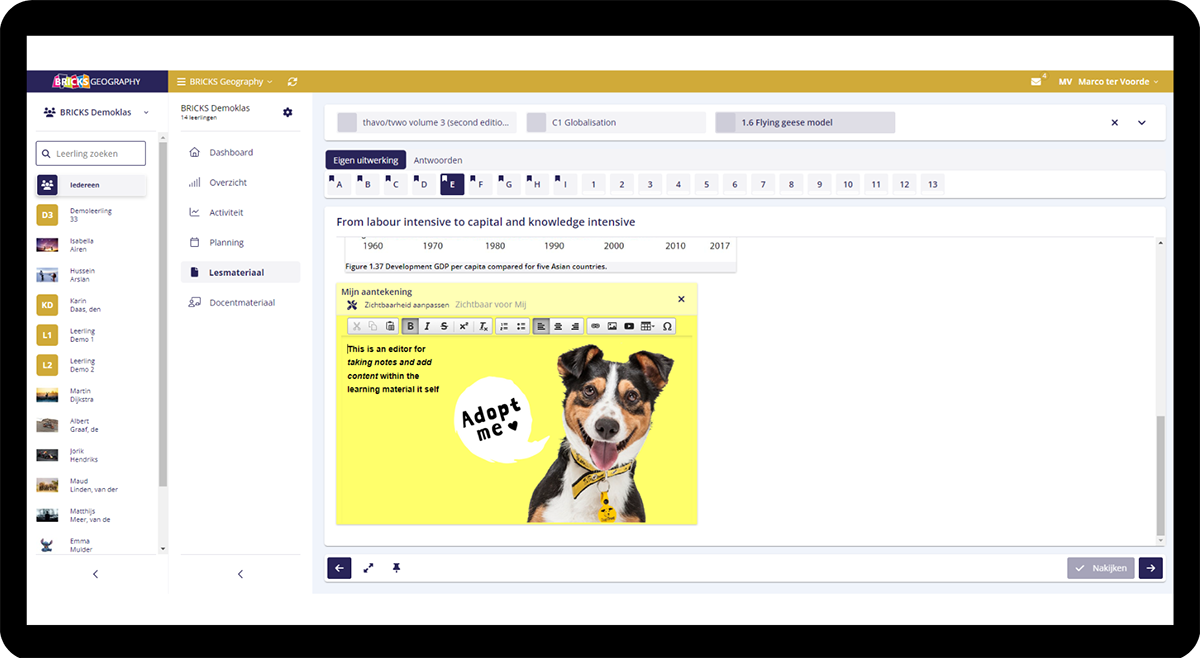Image resolution: width=1200 pixels, height=658 pixels.
Task: Switch to the Antwoorden tab
Action: (x=438, y=160)
